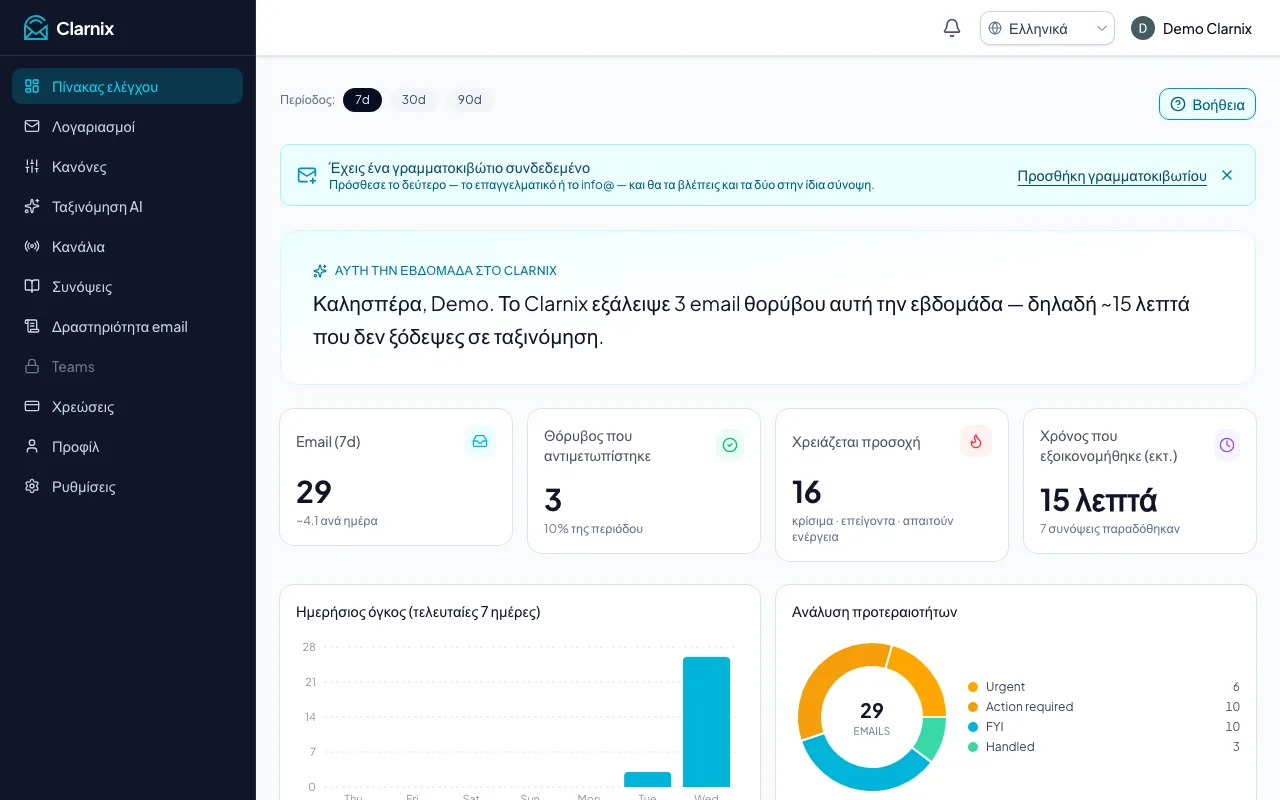Open the Demo Clarnix user menu
This screenshot has width=1280, height=800.
coord(1191,28)
